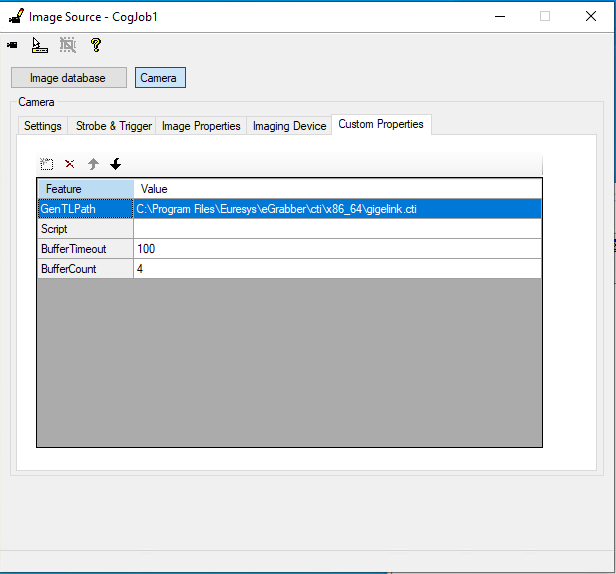Open the calibration ruler tool icon

[x=39, y=45]
